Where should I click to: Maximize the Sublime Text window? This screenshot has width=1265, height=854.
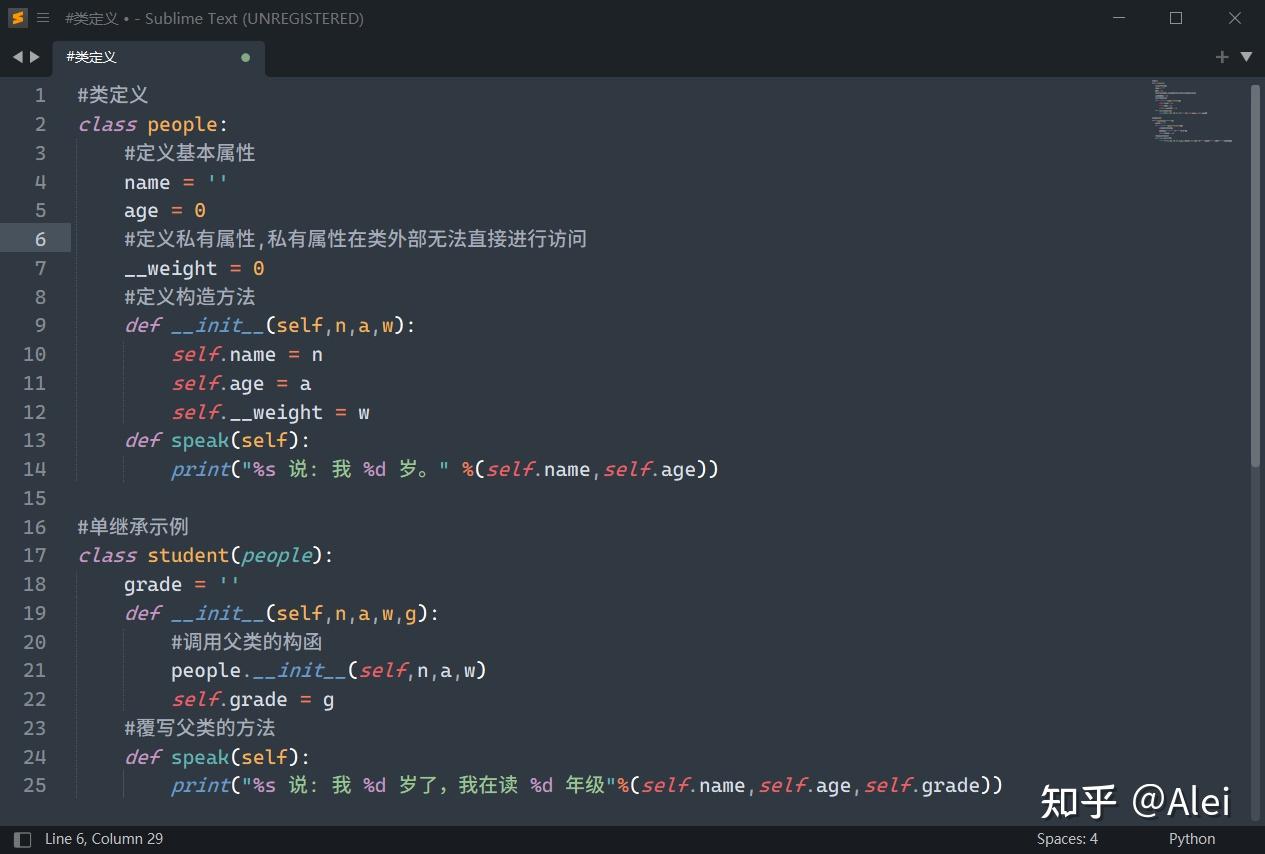(1176, 18)
